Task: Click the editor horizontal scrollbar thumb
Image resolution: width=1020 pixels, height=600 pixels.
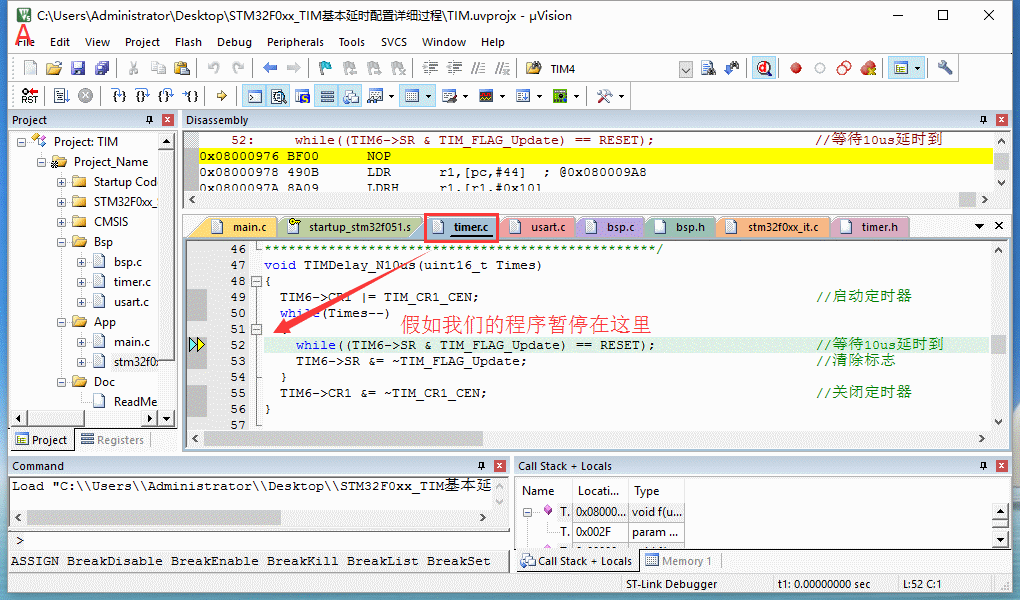Action: (343, 439)
